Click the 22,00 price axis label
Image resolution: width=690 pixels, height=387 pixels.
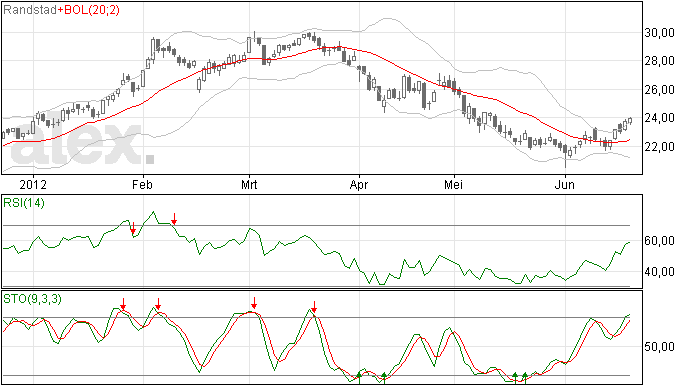coord(659,147)
